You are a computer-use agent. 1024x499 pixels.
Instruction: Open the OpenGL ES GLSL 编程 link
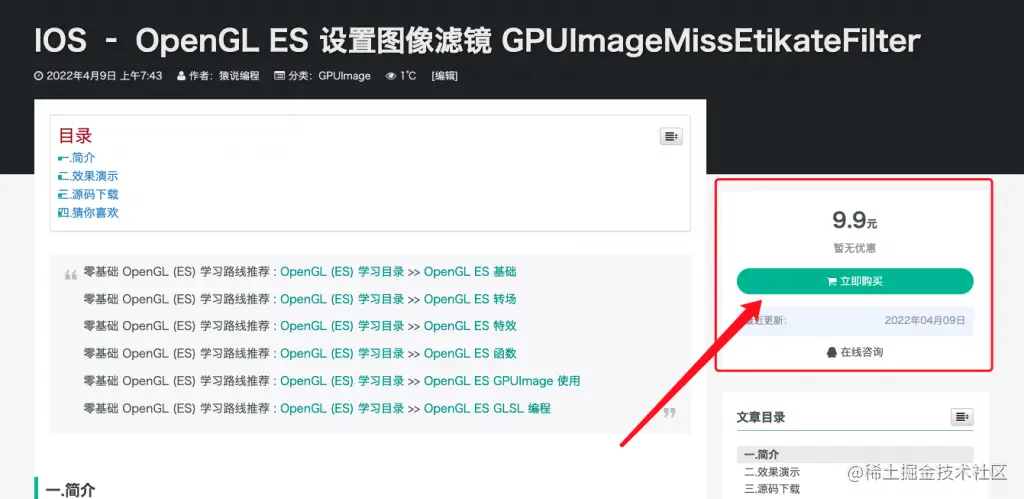[x=487, y=408]
